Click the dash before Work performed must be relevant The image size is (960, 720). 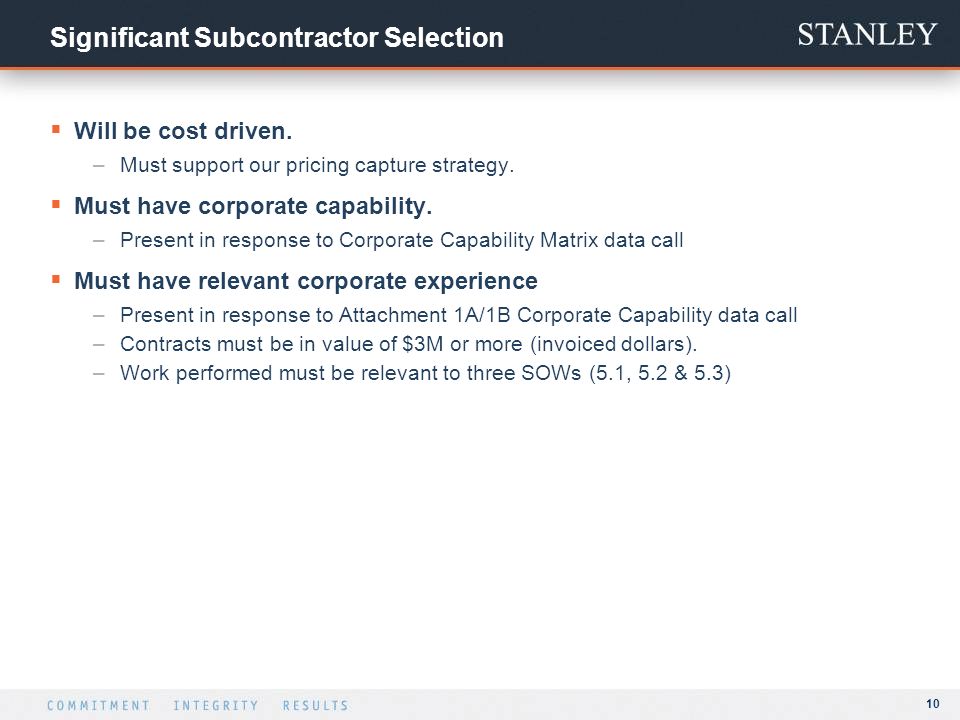coord(99,373)
